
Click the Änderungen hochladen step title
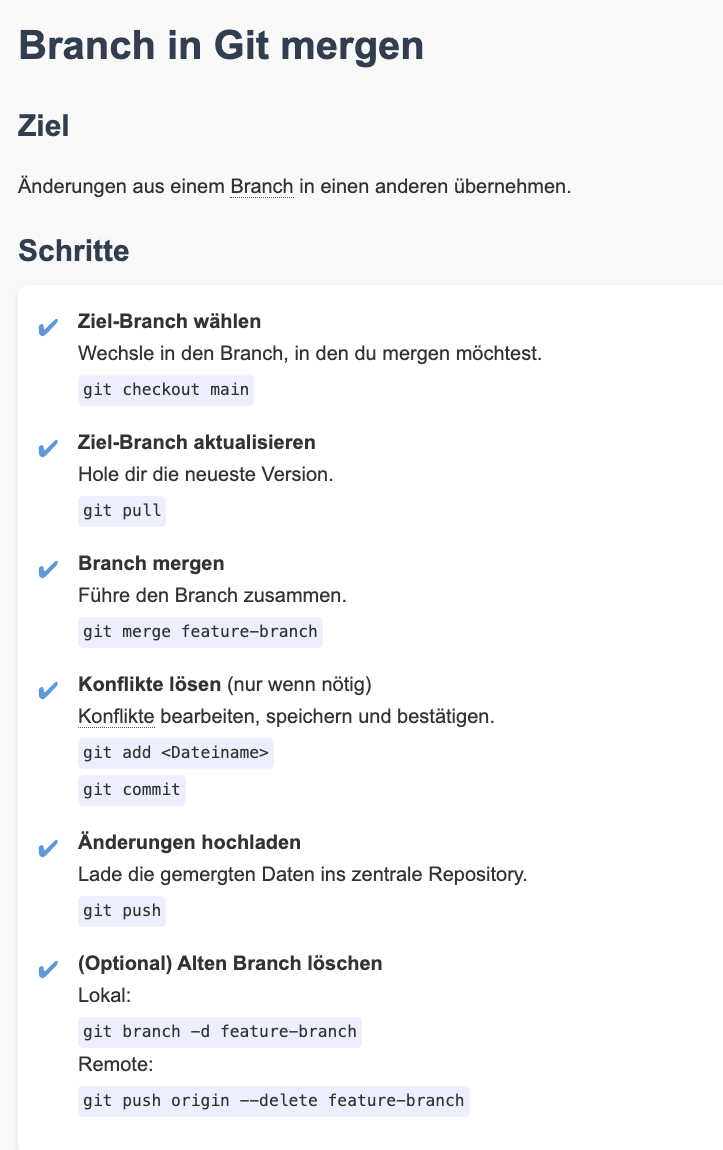(x=189, y=843)
